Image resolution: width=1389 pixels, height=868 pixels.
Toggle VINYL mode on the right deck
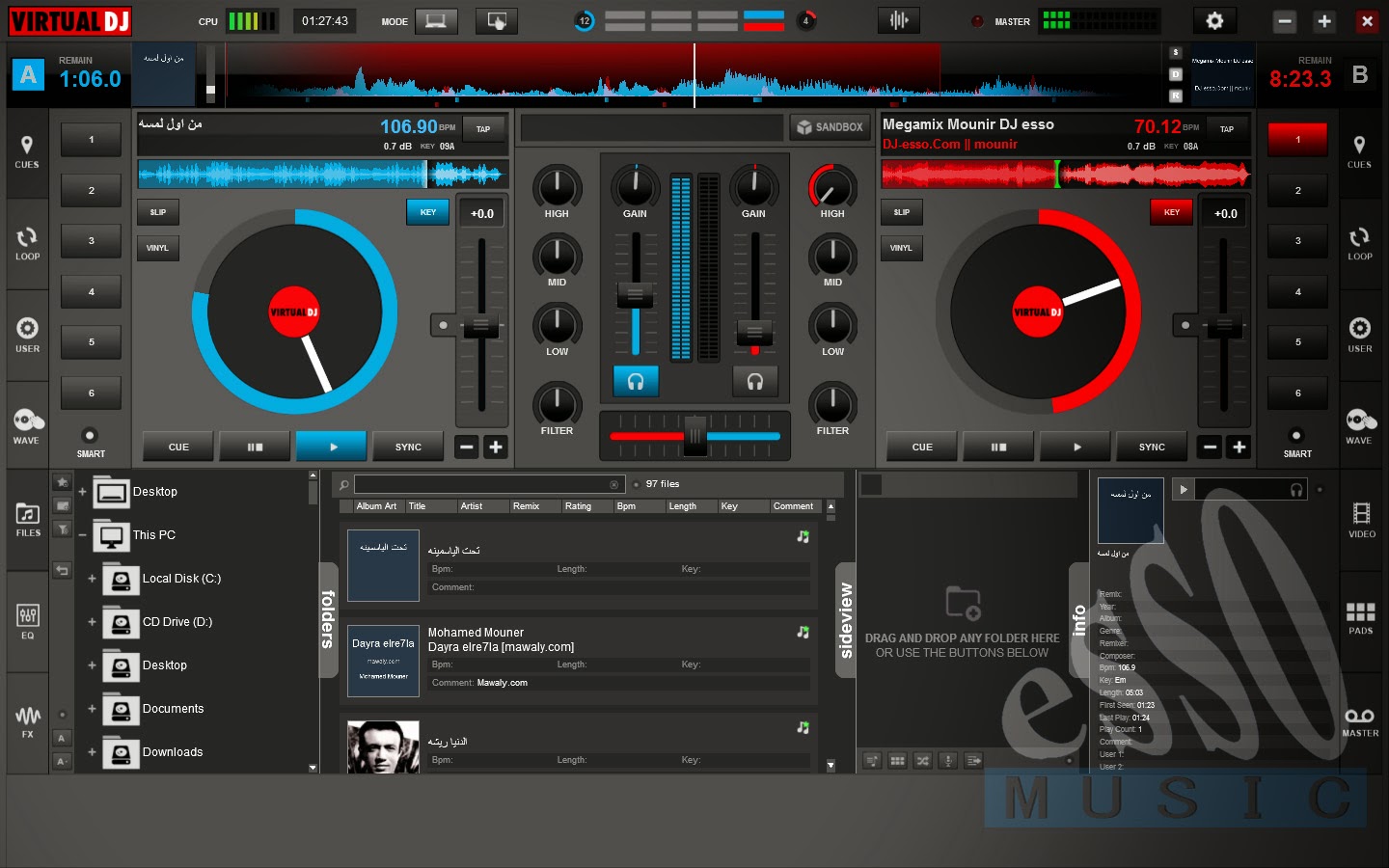point(901,248)
